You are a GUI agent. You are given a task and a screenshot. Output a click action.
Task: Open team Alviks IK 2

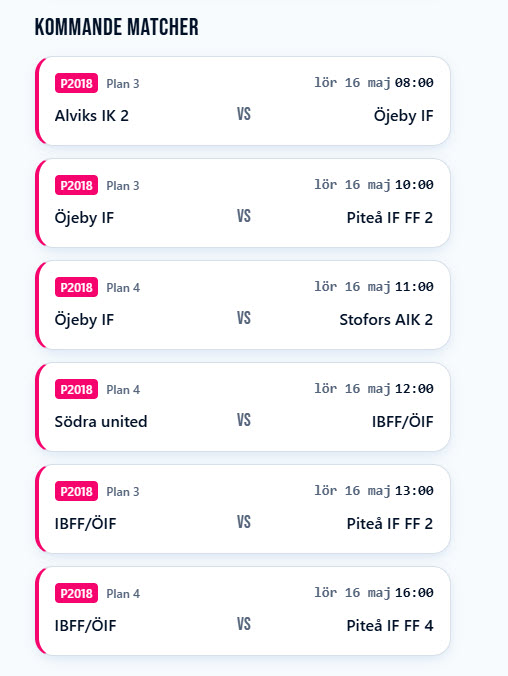(92, 116)
